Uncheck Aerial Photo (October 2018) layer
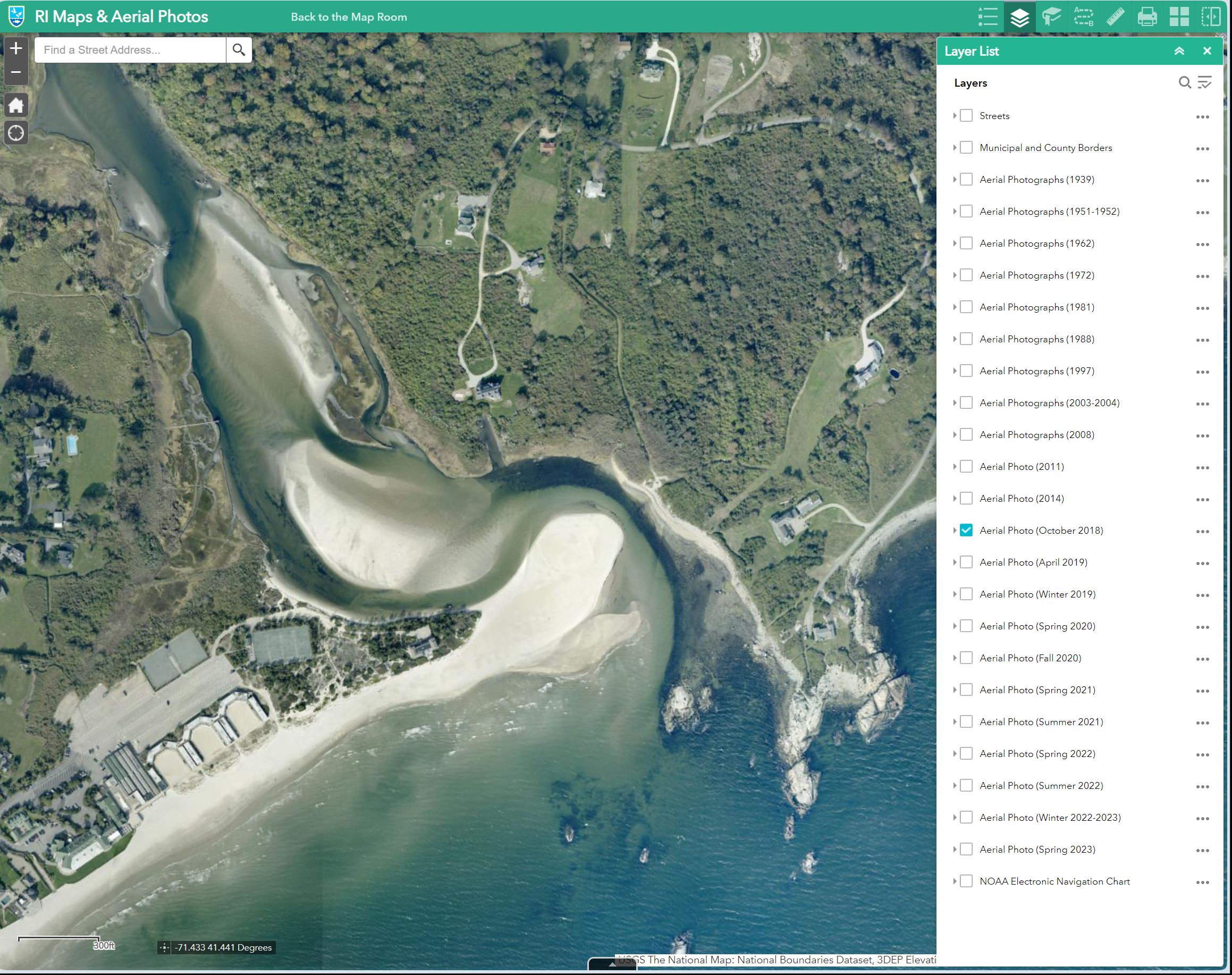Screen dimensions: 1232x975 click(x=966, y=531)
